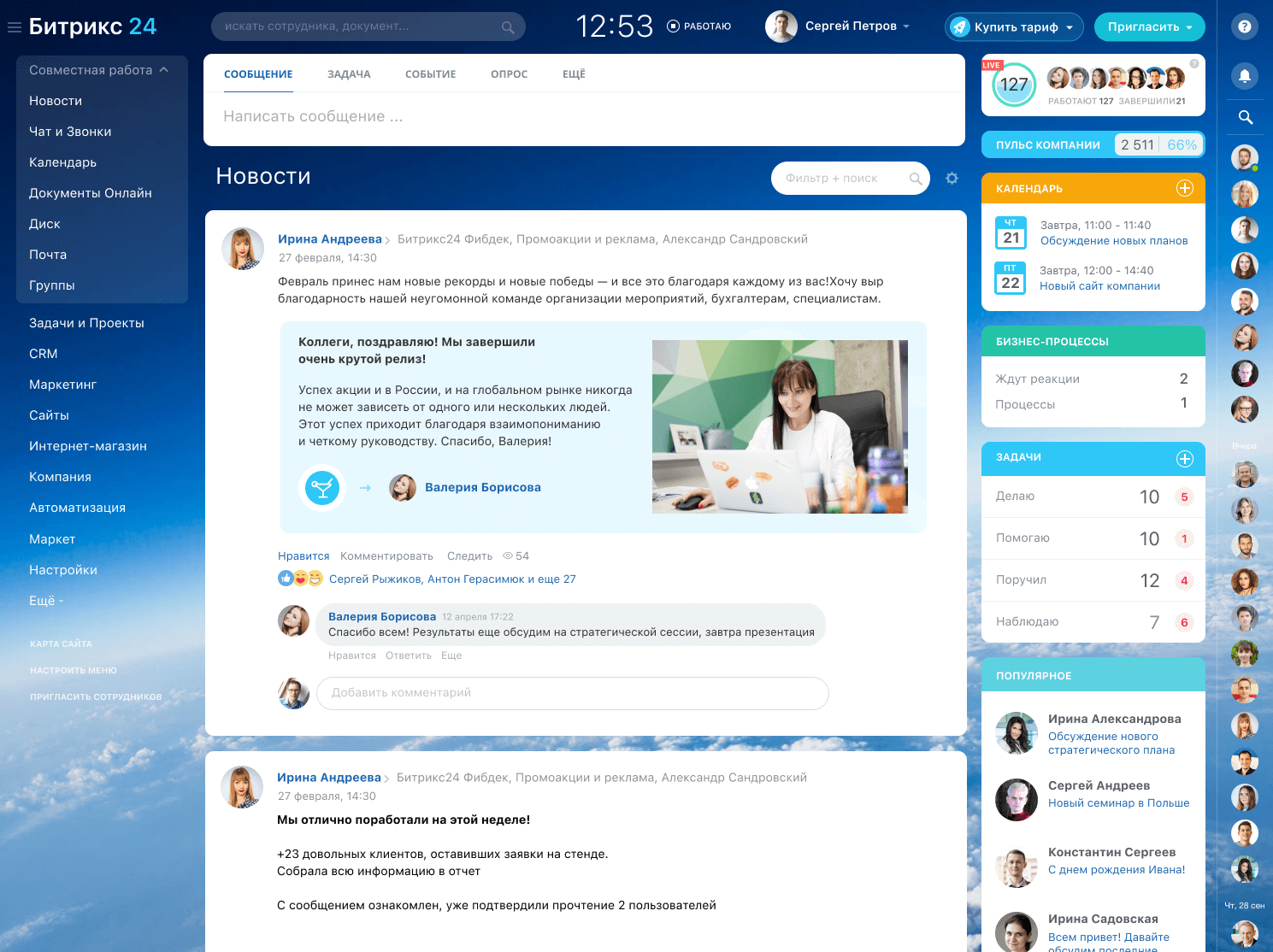Toggle Следить on the first post
Screen dimensions: 1273x952
click(x=469, y=556)
